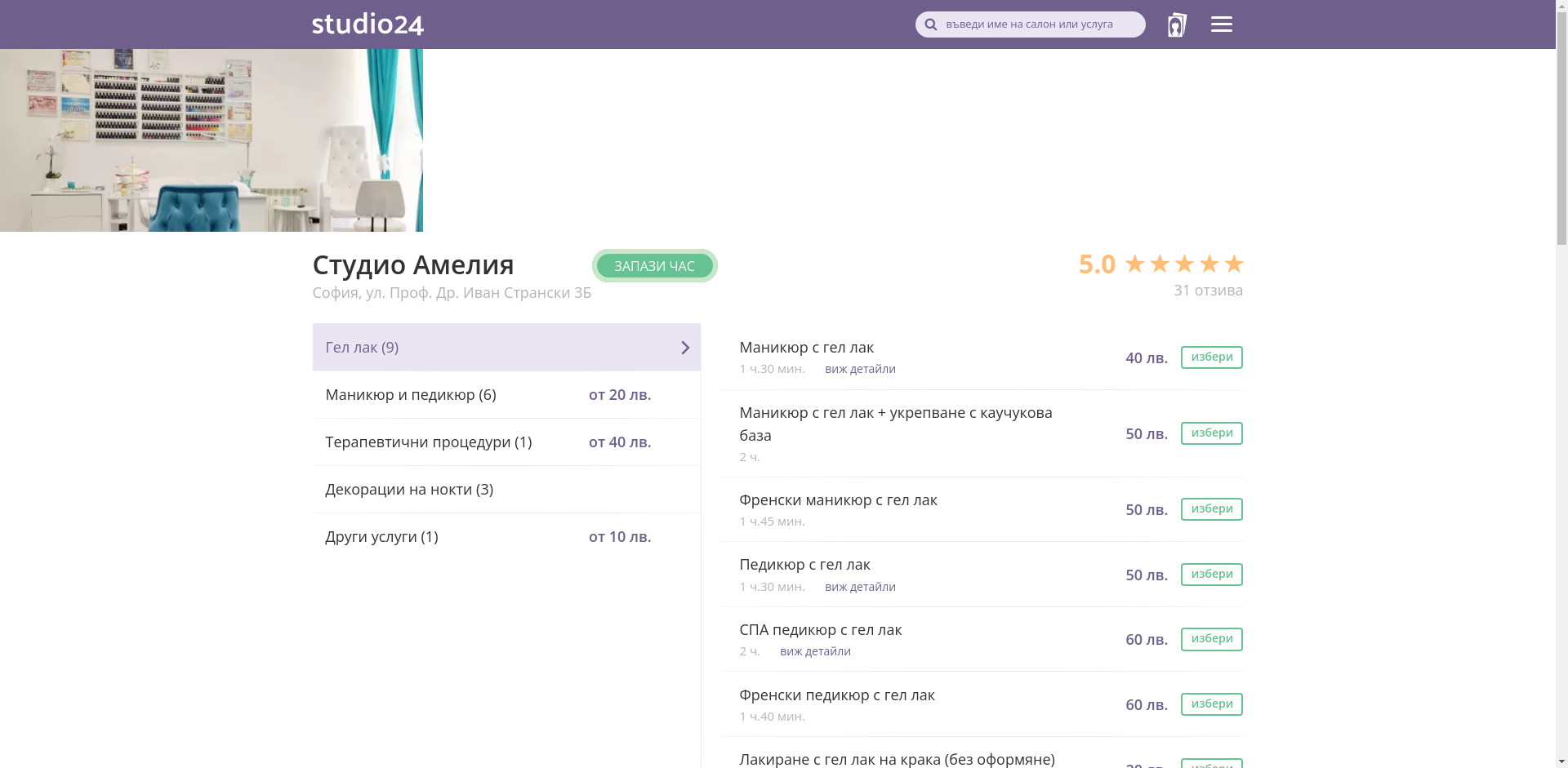Viewport: 1568px width, 768px height.
Task: Click the first orange rating star
Action: point(1135,263)
